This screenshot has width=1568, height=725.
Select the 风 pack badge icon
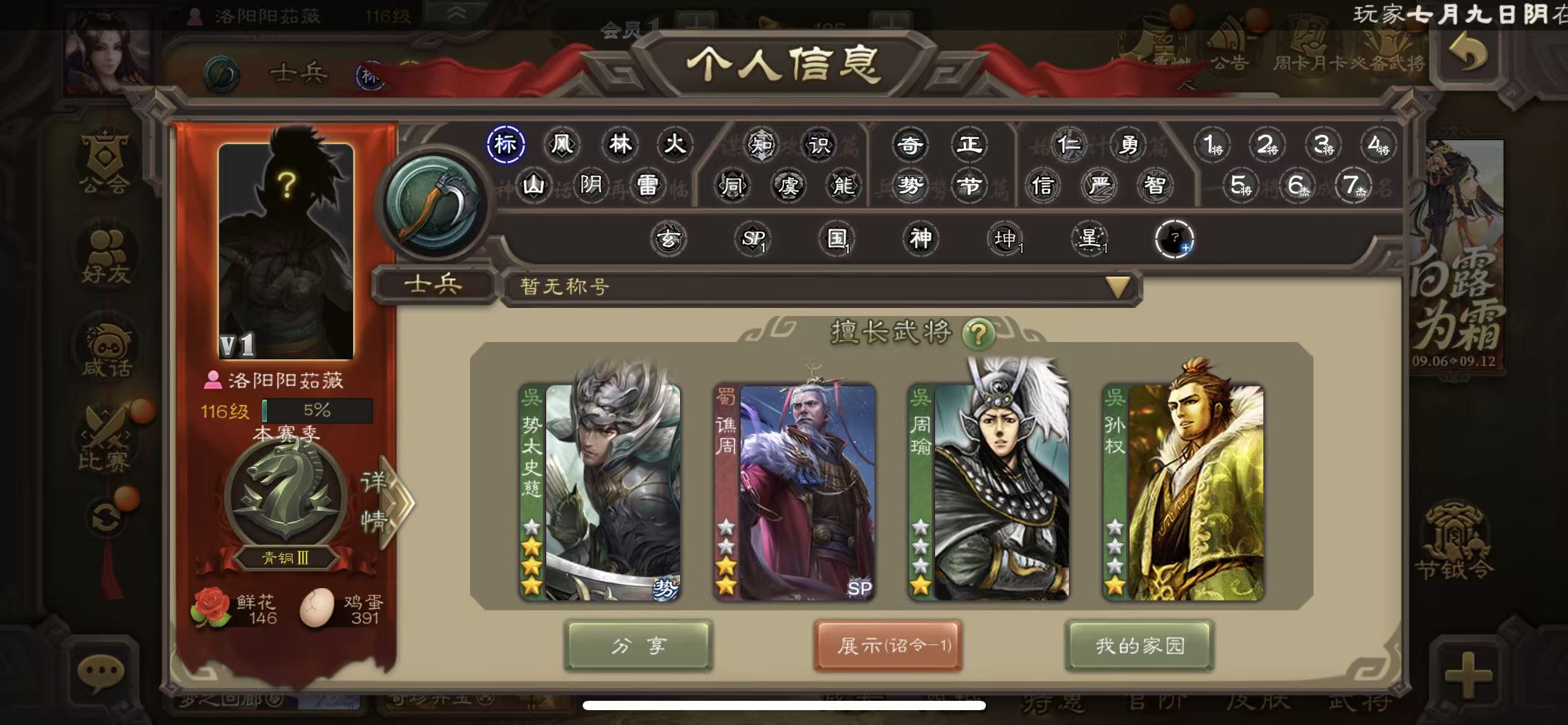click(562, 144)
